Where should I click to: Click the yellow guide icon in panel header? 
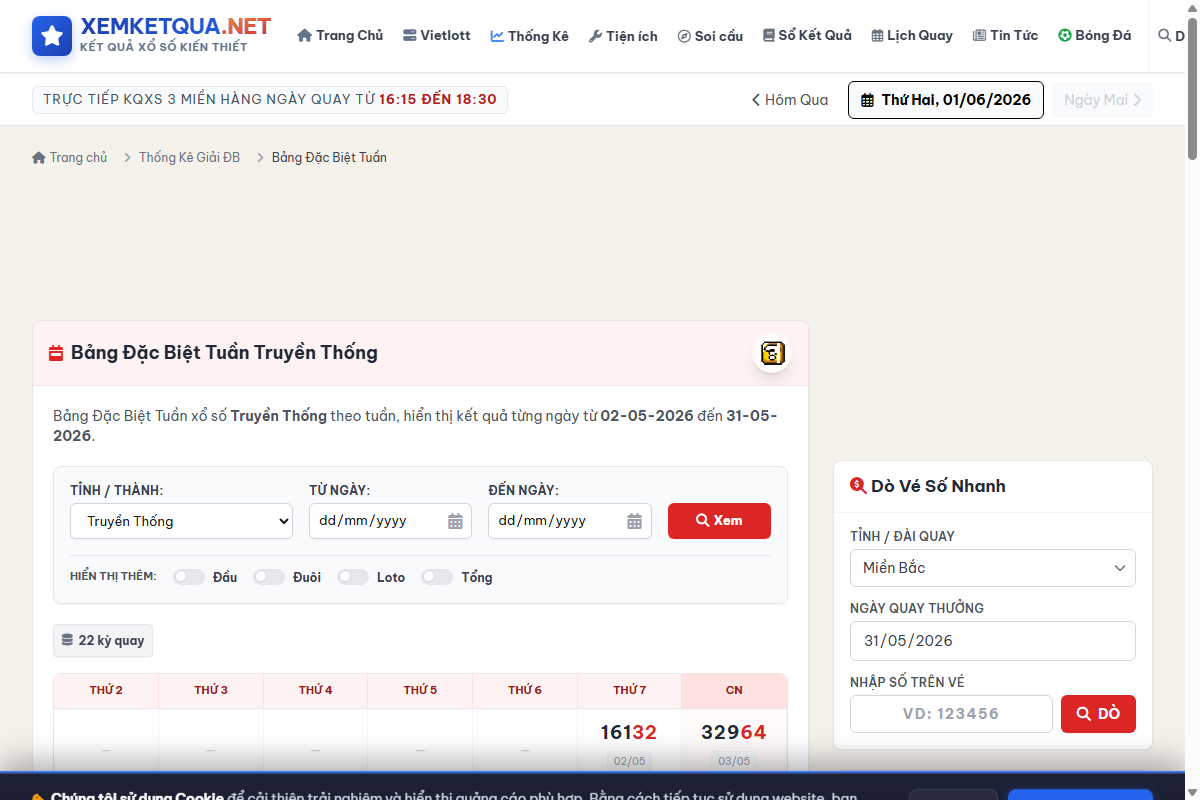pos(772,353)
